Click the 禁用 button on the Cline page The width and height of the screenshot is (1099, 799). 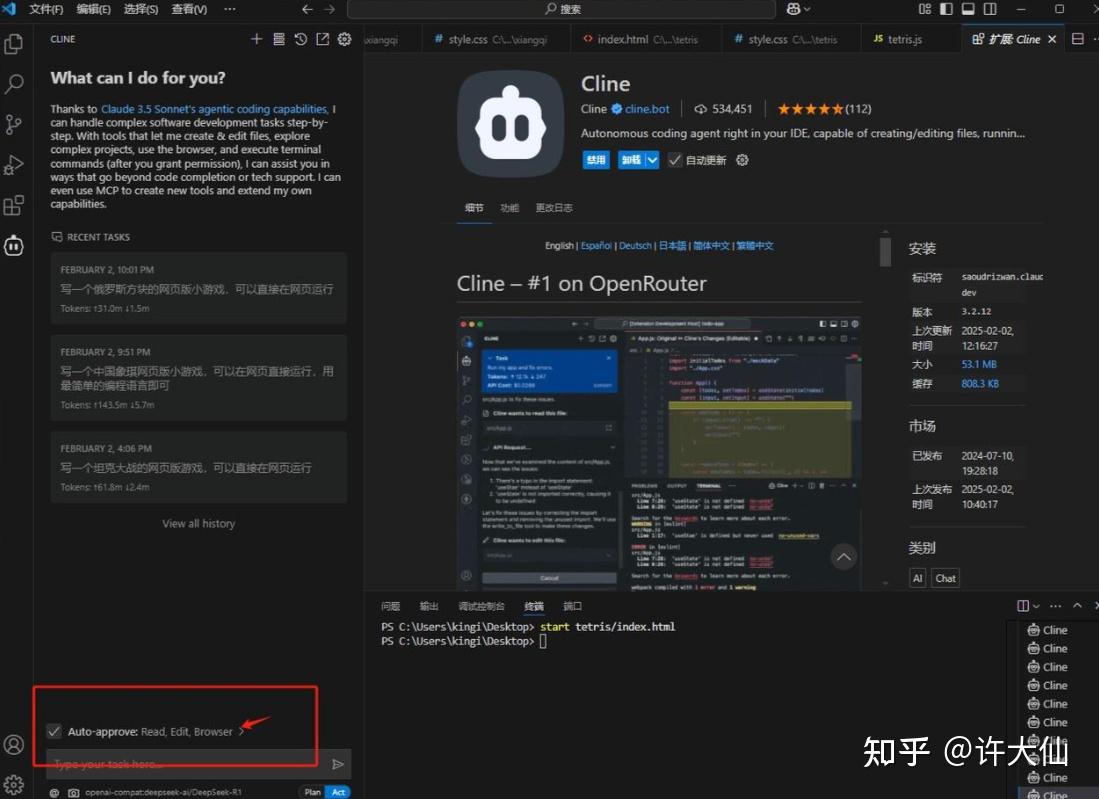(x=596, y=159)
